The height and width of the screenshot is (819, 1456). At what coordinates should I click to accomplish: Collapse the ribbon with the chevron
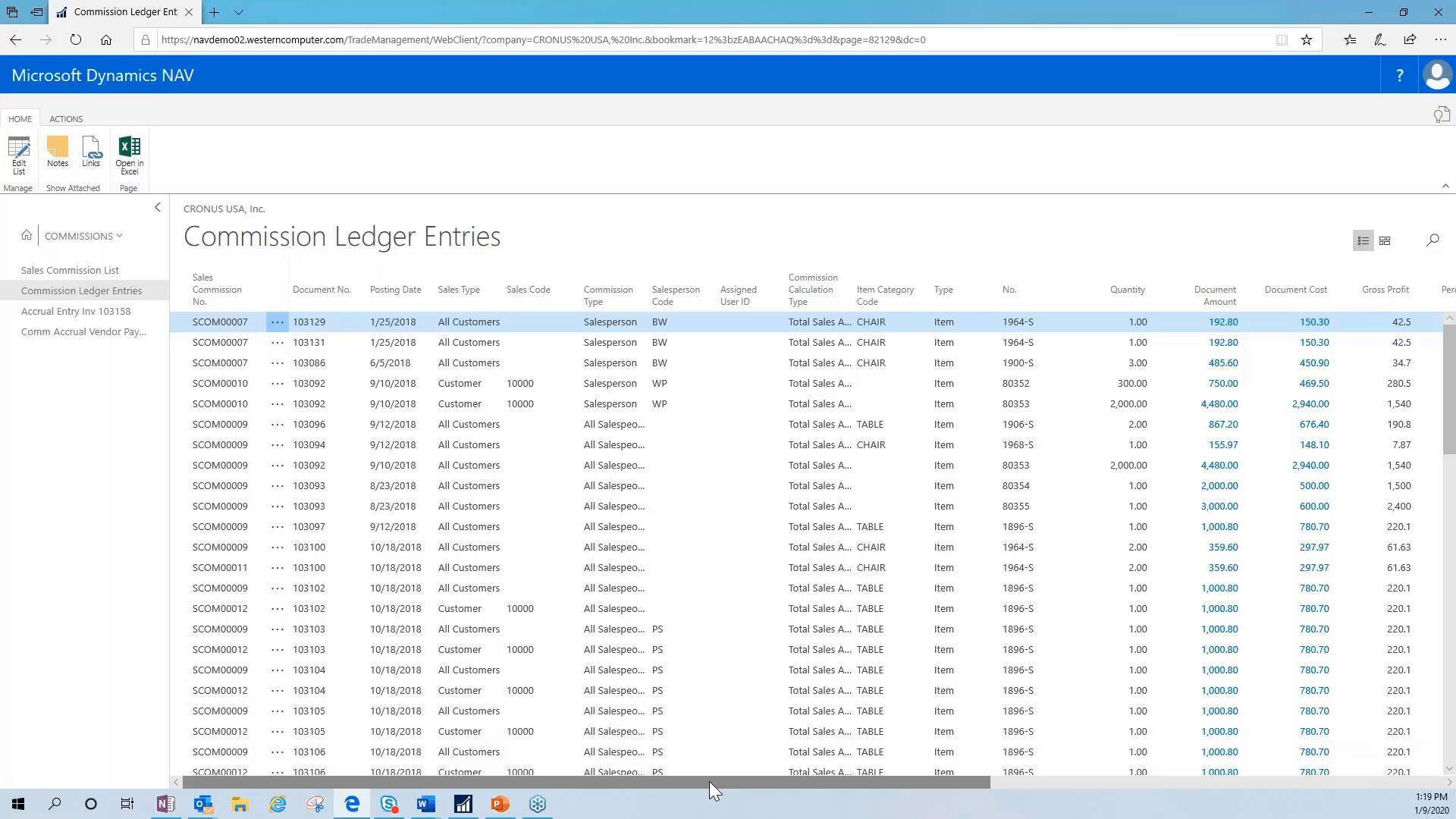(1445, 187)
